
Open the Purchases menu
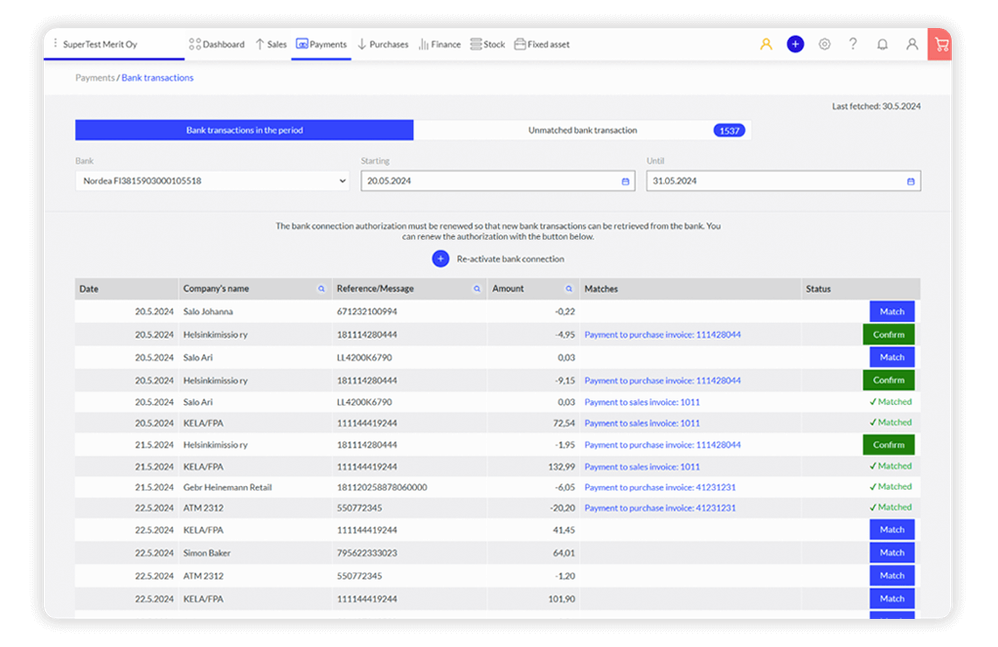[383, 44]
